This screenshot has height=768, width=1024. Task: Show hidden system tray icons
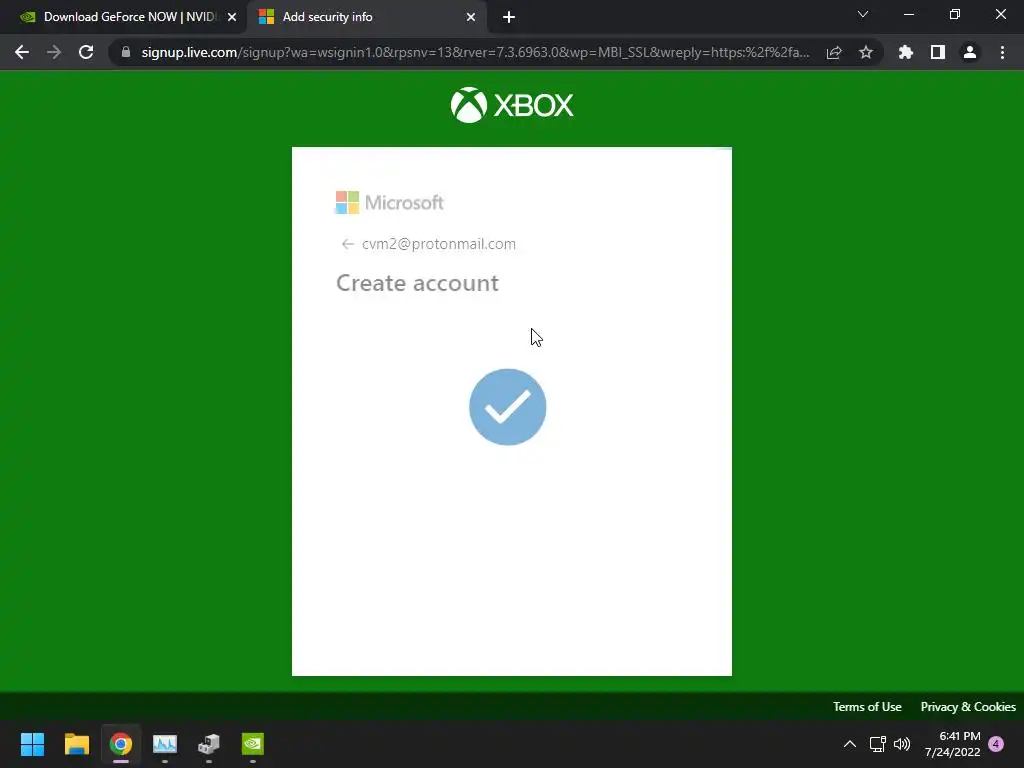(x=850, y=744)
